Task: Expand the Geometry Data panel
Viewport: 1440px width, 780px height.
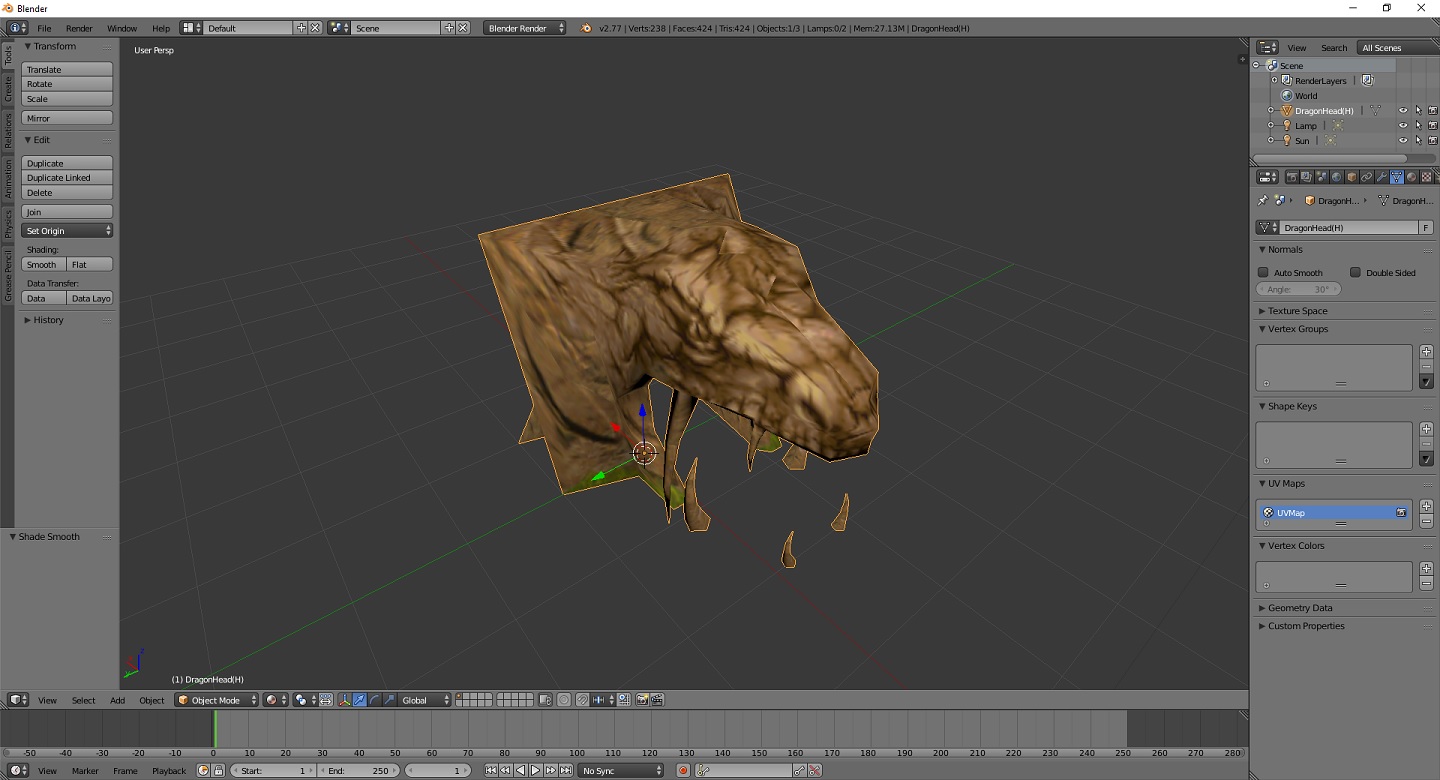Action: pos(1300,608)
